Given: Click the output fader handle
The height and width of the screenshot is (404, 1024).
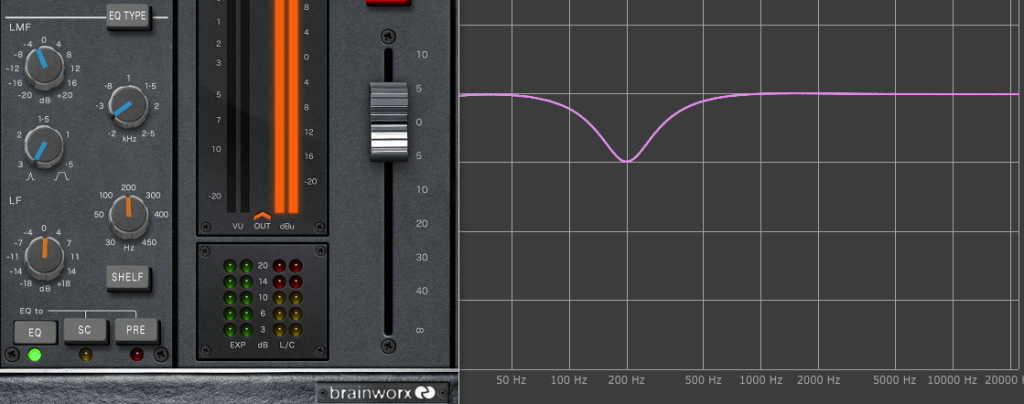Looking at the screenshot, I should click(x=389, y=122).
